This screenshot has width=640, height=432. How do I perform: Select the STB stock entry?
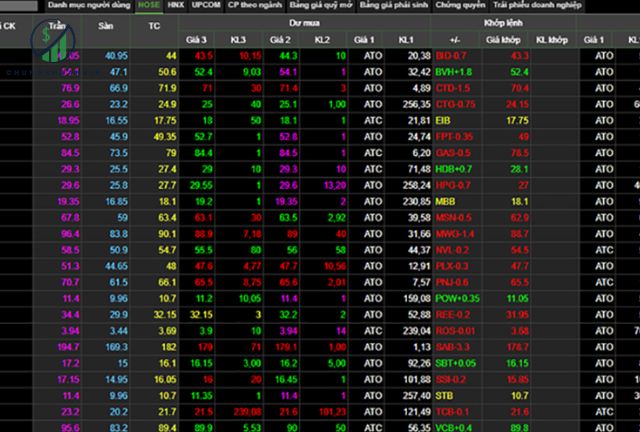click(444, 396)
